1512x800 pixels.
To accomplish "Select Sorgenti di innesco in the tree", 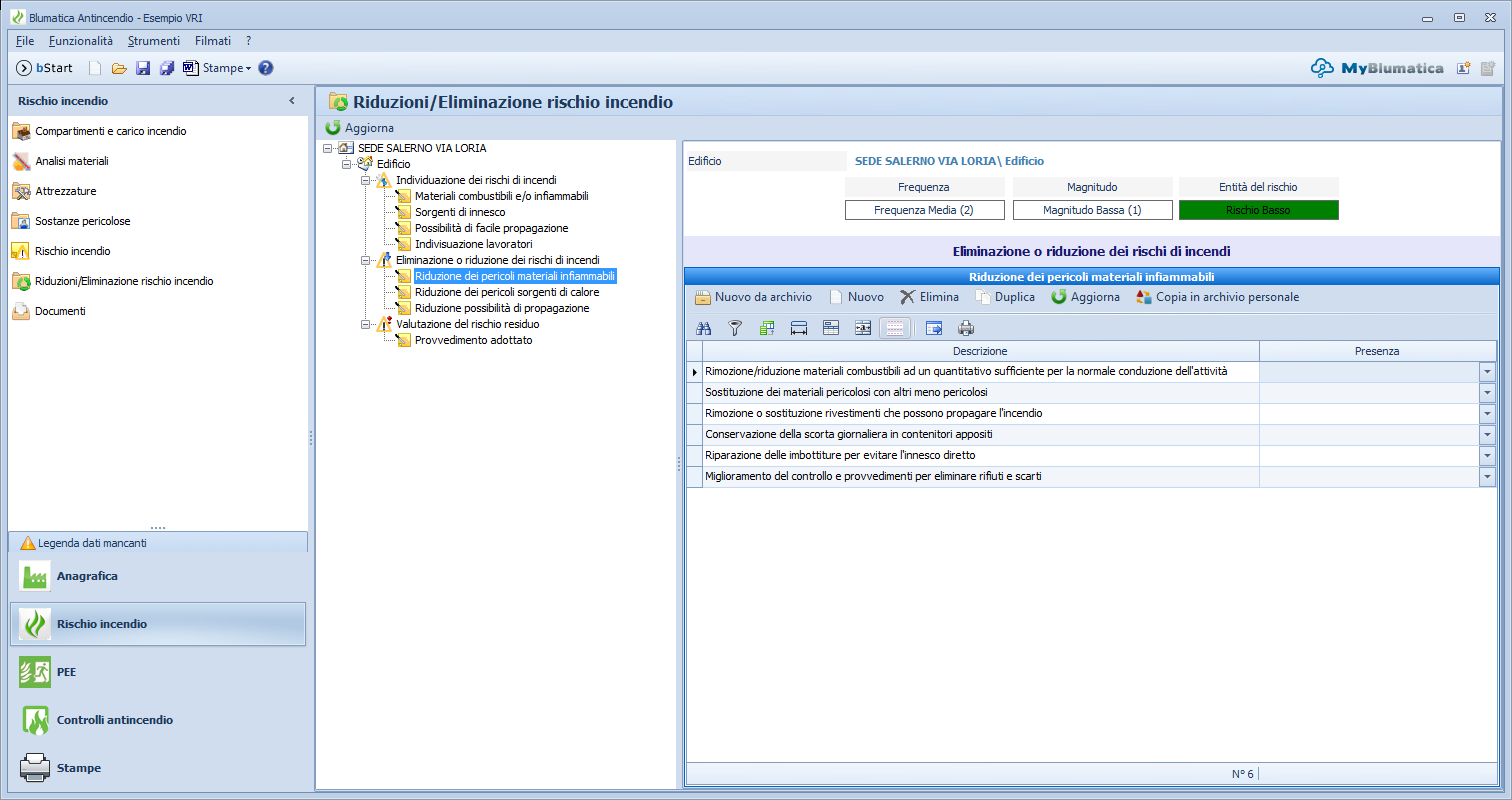I will (x=460, y=212).
